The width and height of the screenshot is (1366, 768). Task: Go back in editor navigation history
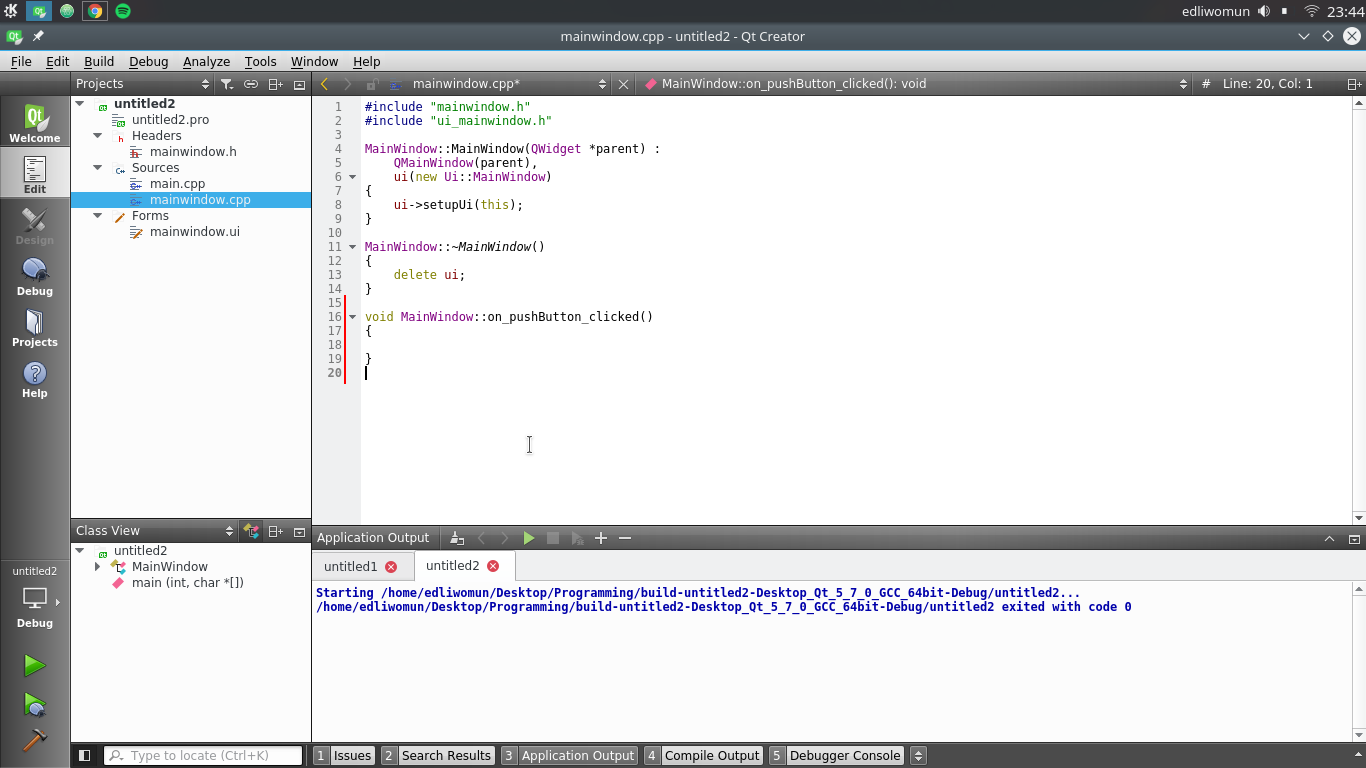pos(324,84)
